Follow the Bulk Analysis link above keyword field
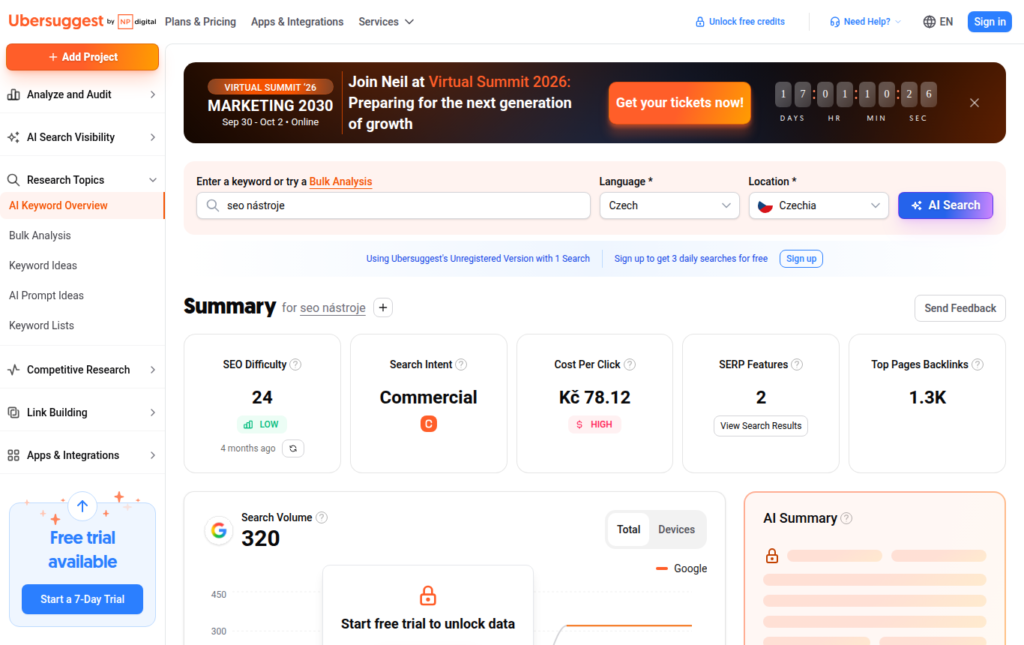 pos(340,181)
